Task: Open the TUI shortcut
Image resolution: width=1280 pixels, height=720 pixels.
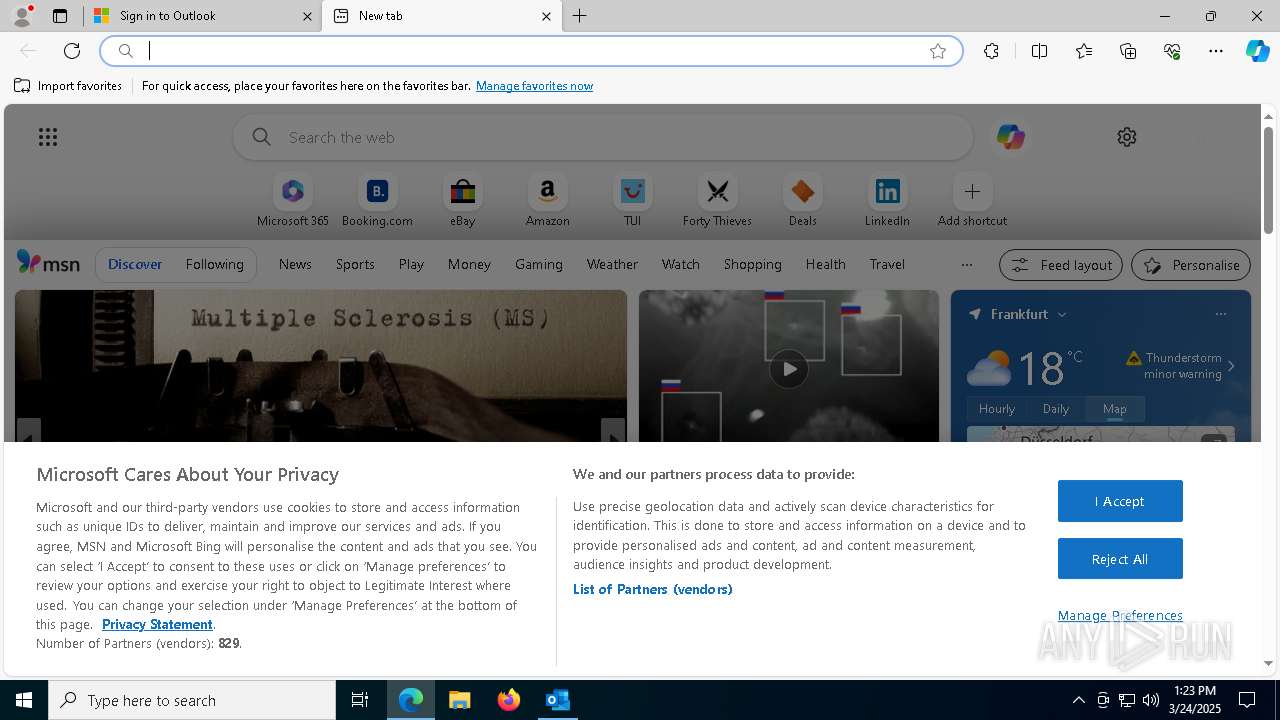Action: click(632, 201)
